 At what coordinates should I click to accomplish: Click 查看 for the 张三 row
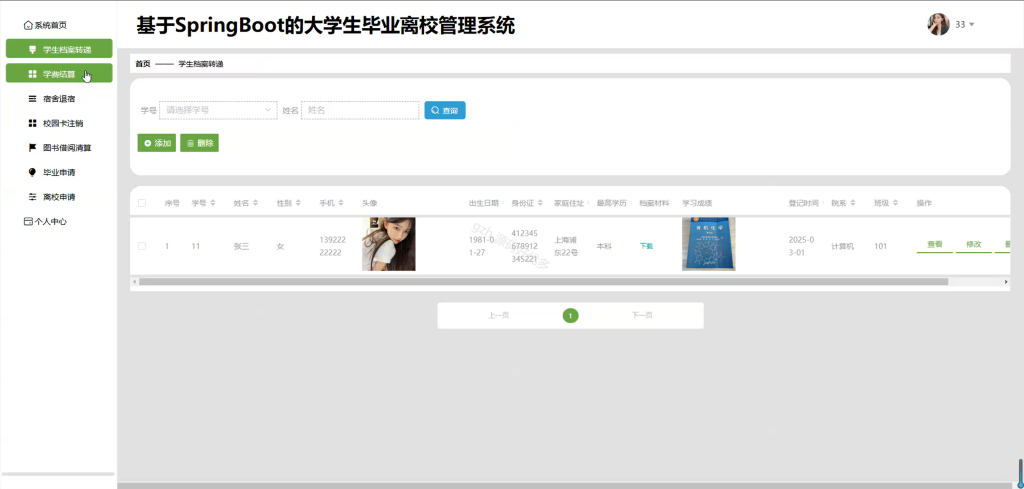coord(935,244)
